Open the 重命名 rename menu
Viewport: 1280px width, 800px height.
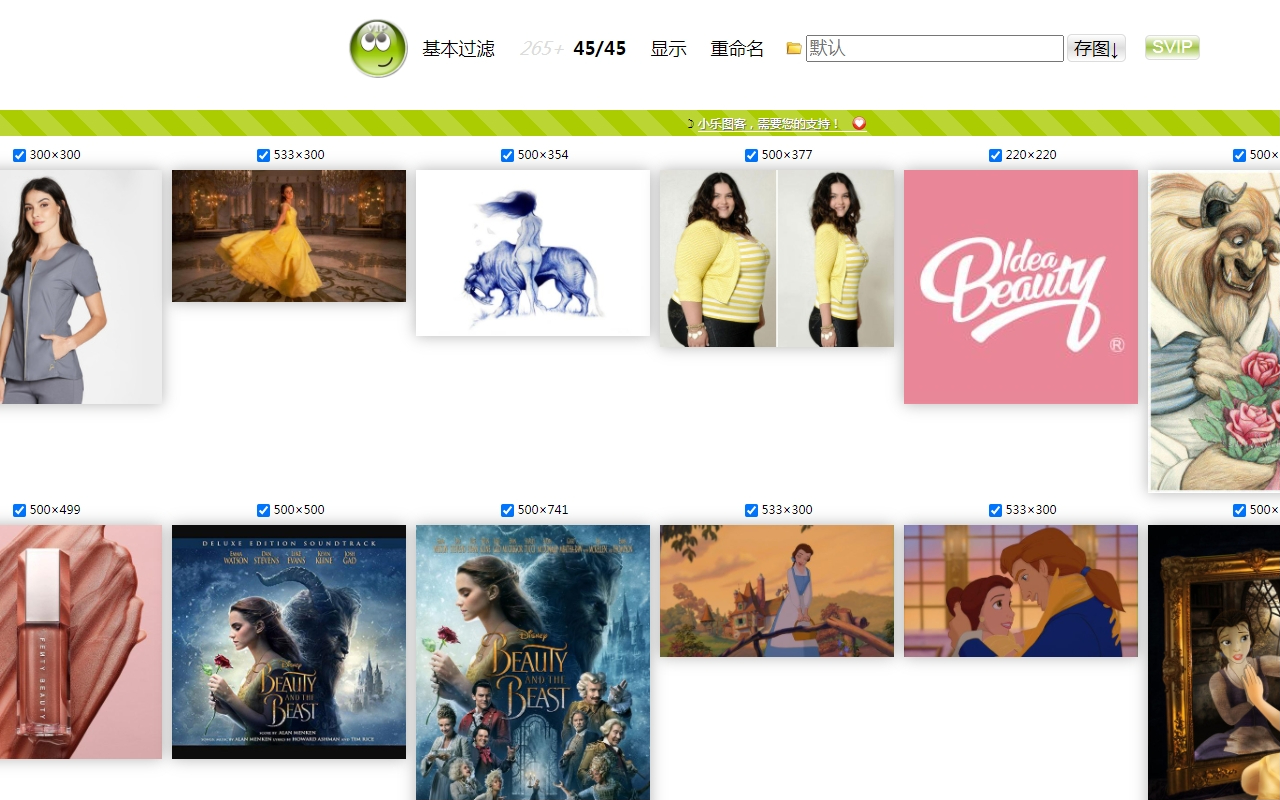click(737, 48)
